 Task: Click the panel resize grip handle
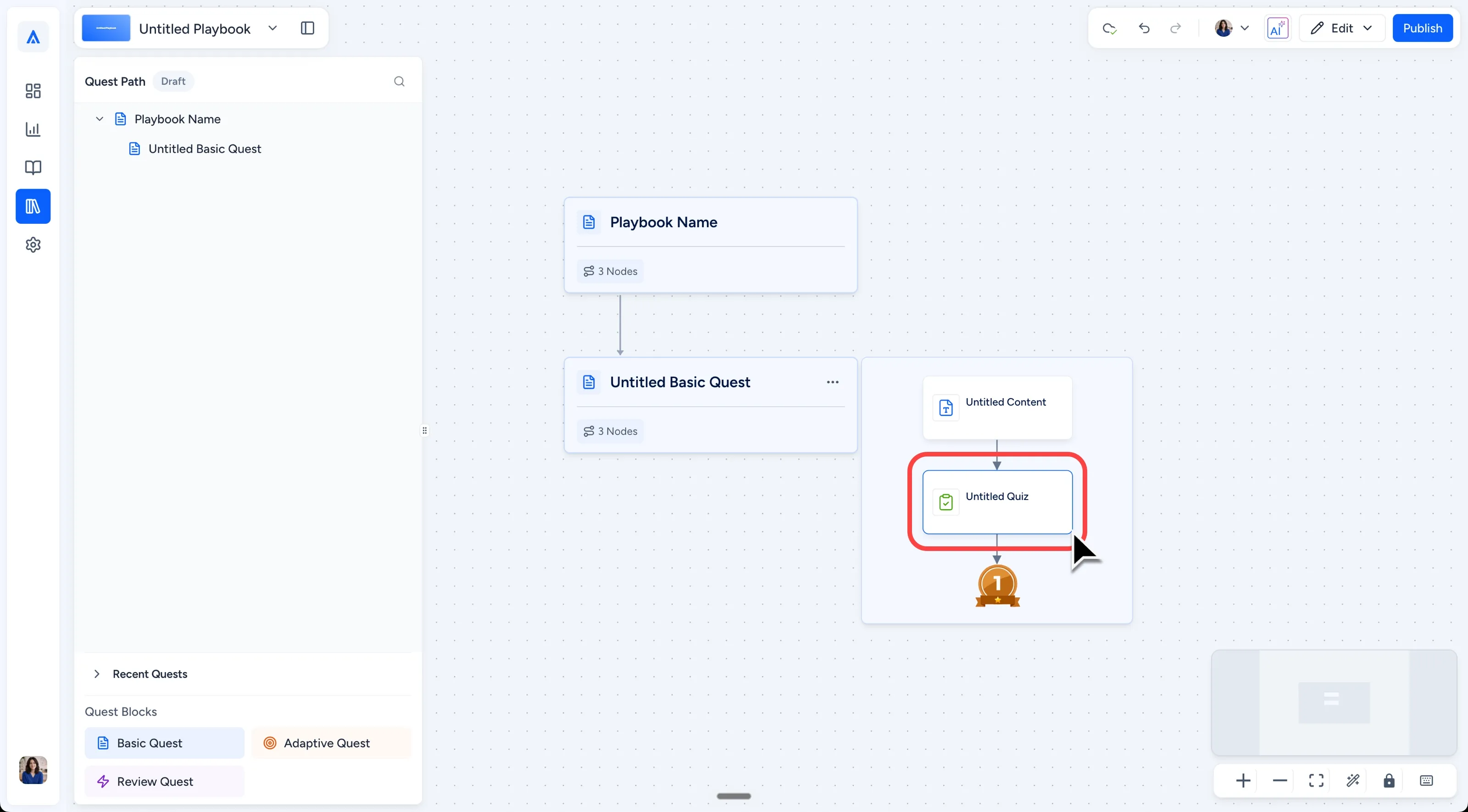424,431
